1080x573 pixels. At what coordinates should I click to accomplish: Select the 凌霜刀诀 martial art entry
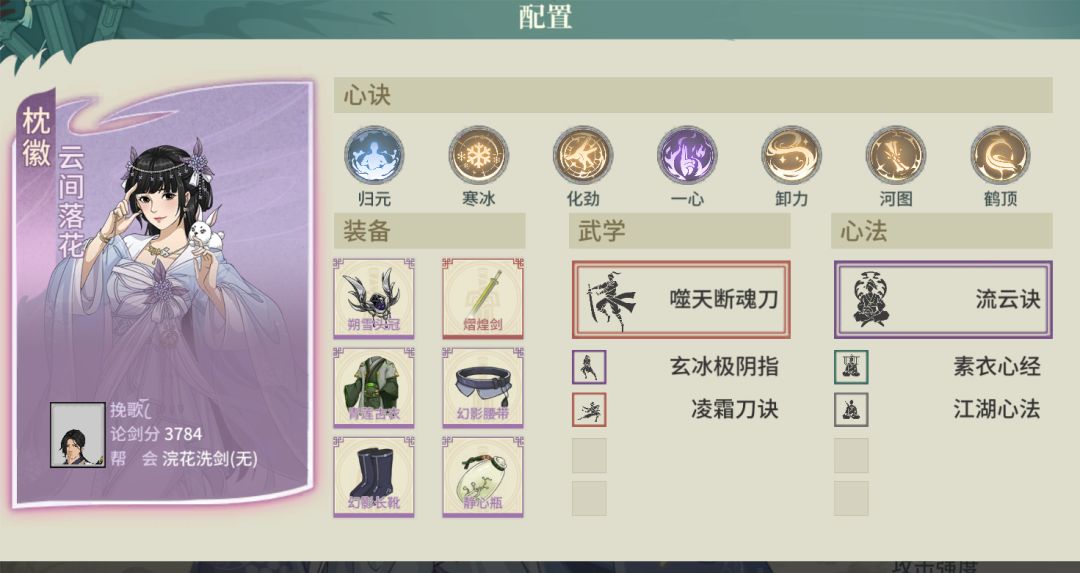[676, 410]
